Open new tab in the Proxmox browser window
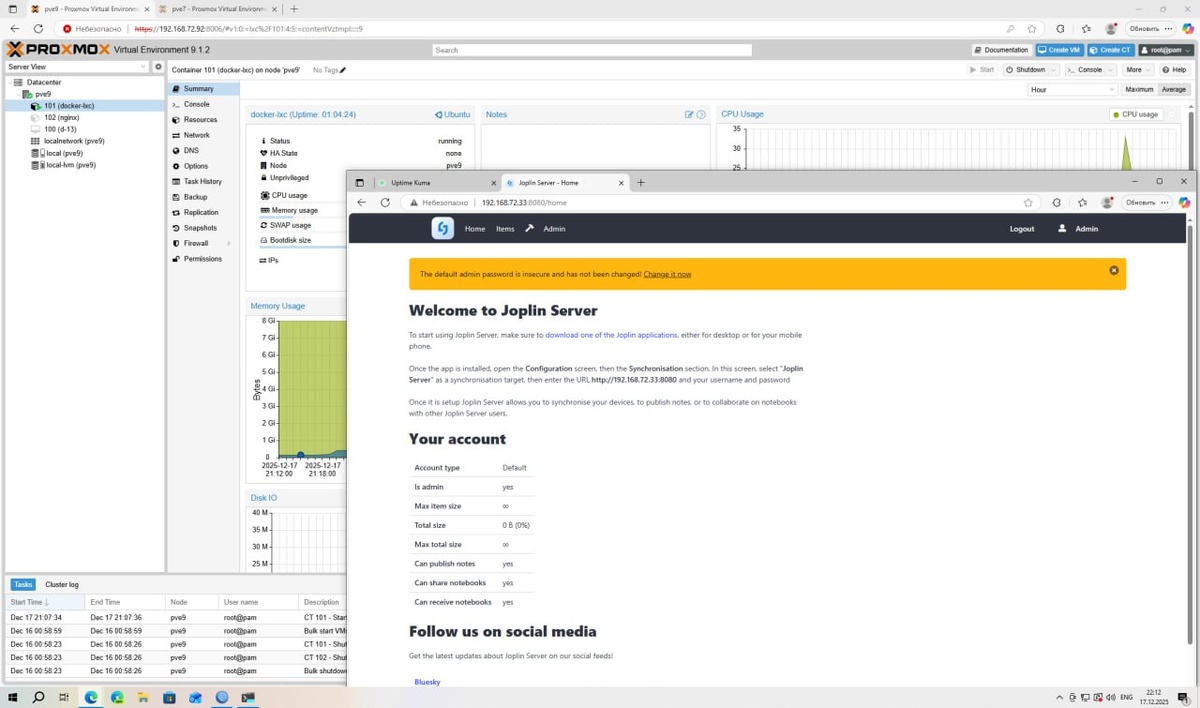 pyautogui.click(x=294, y=9)
